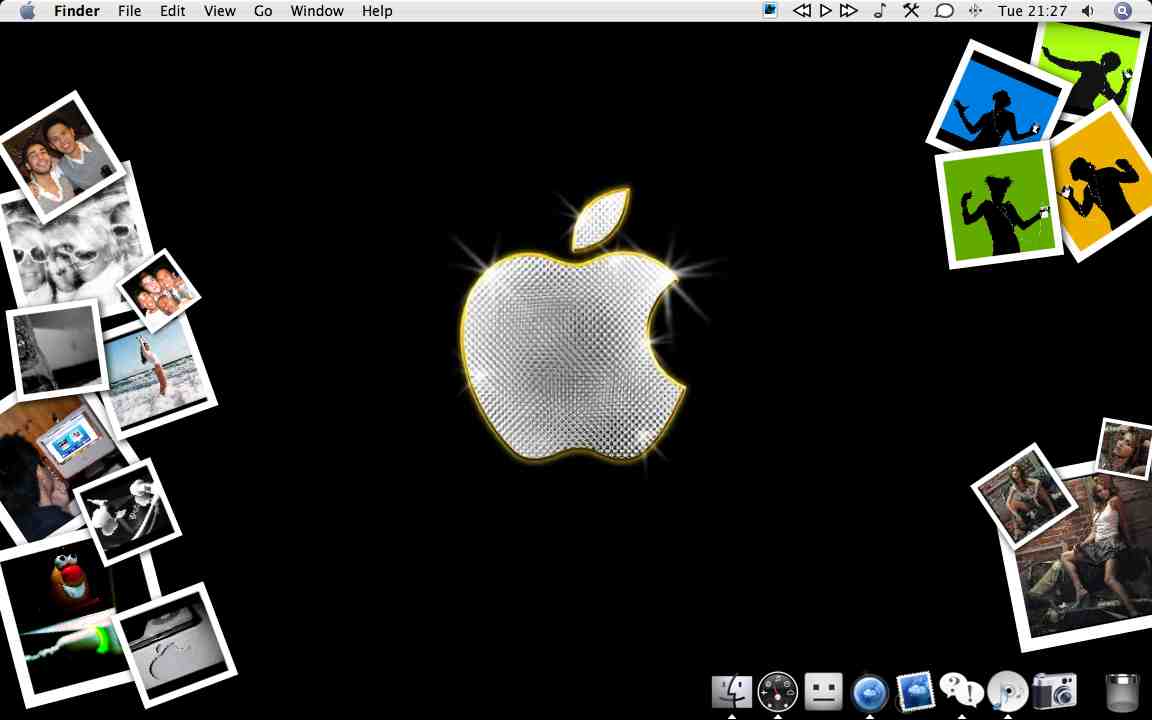Skip to next track with fast-forward icon
This screenshot has width=1152, height=720.
849,10
